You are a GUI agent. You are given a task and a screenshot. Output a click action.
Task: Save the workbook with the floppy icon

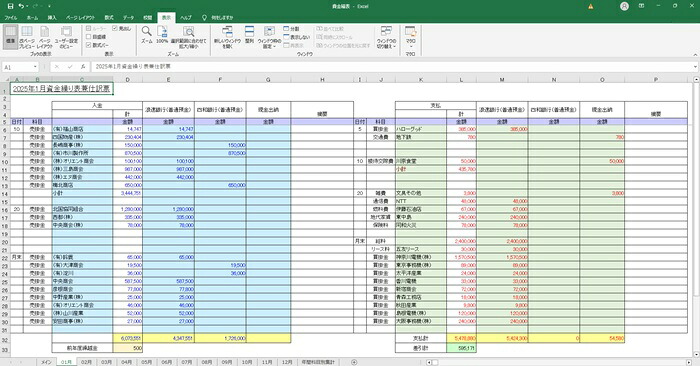click(x=11, y=6)
